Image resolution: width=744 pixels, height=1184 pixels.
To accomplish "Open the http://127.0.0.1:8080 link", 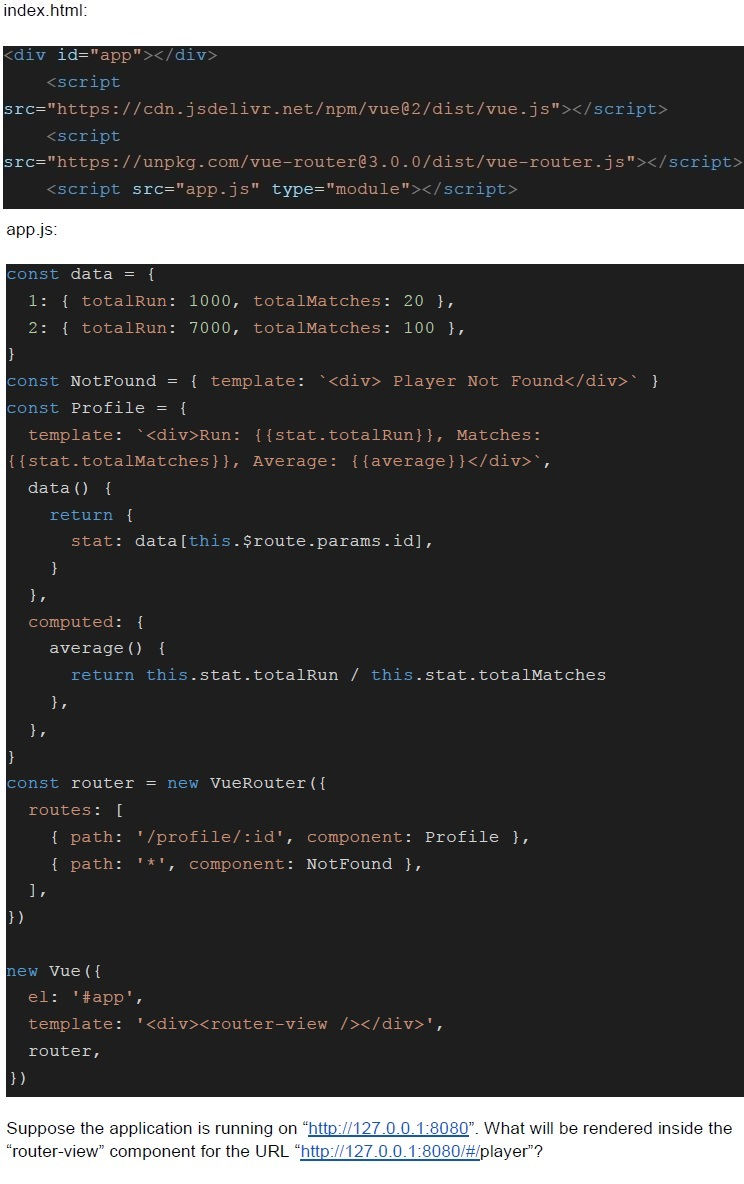I will tap(388, 1128).
